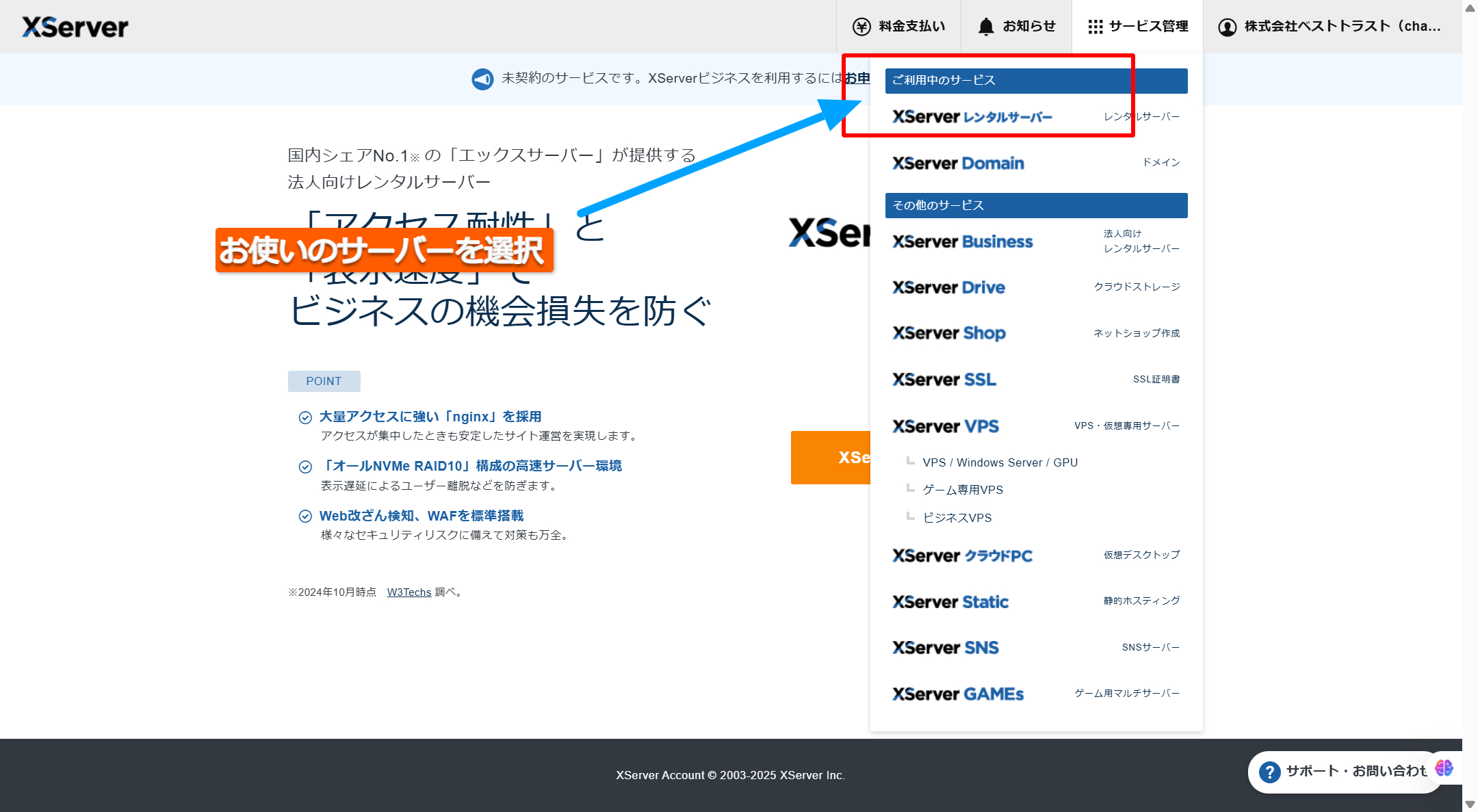Click the service management grid icon

click(1095, 27)
